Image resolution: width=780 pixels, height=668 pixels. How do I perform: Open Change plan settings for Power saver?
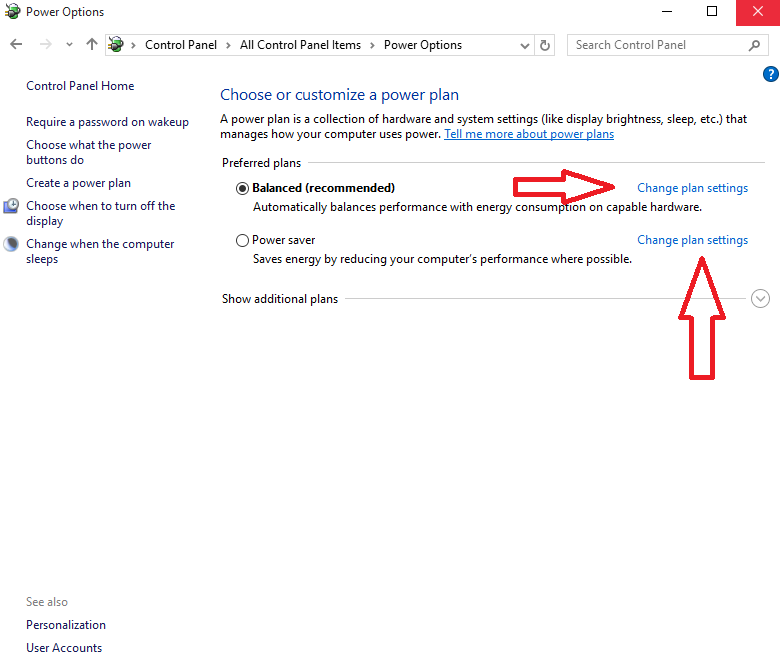point(692,240)
